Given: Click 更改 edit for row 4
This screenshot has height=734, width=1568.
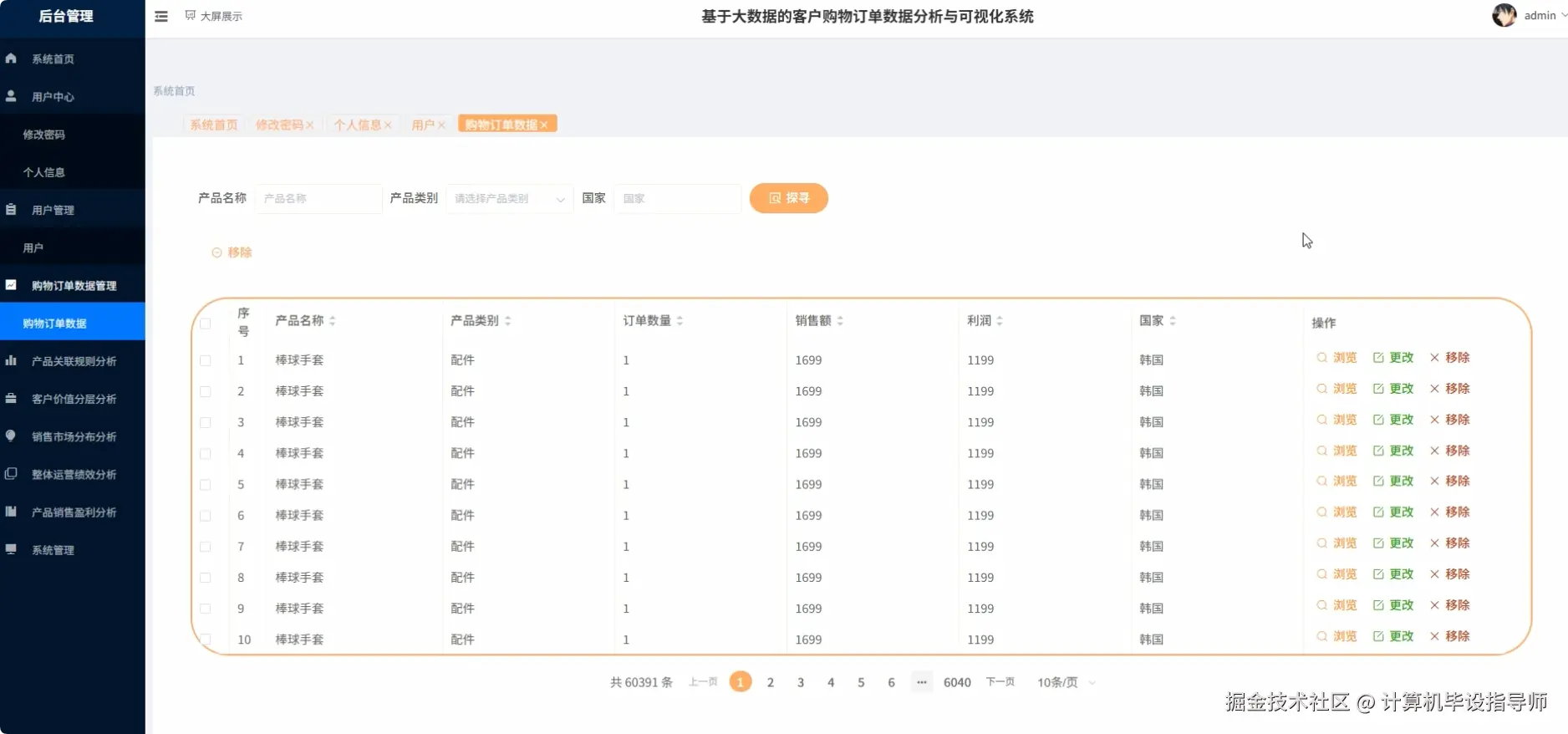Looking at the screenshot, I should 1393,451.
